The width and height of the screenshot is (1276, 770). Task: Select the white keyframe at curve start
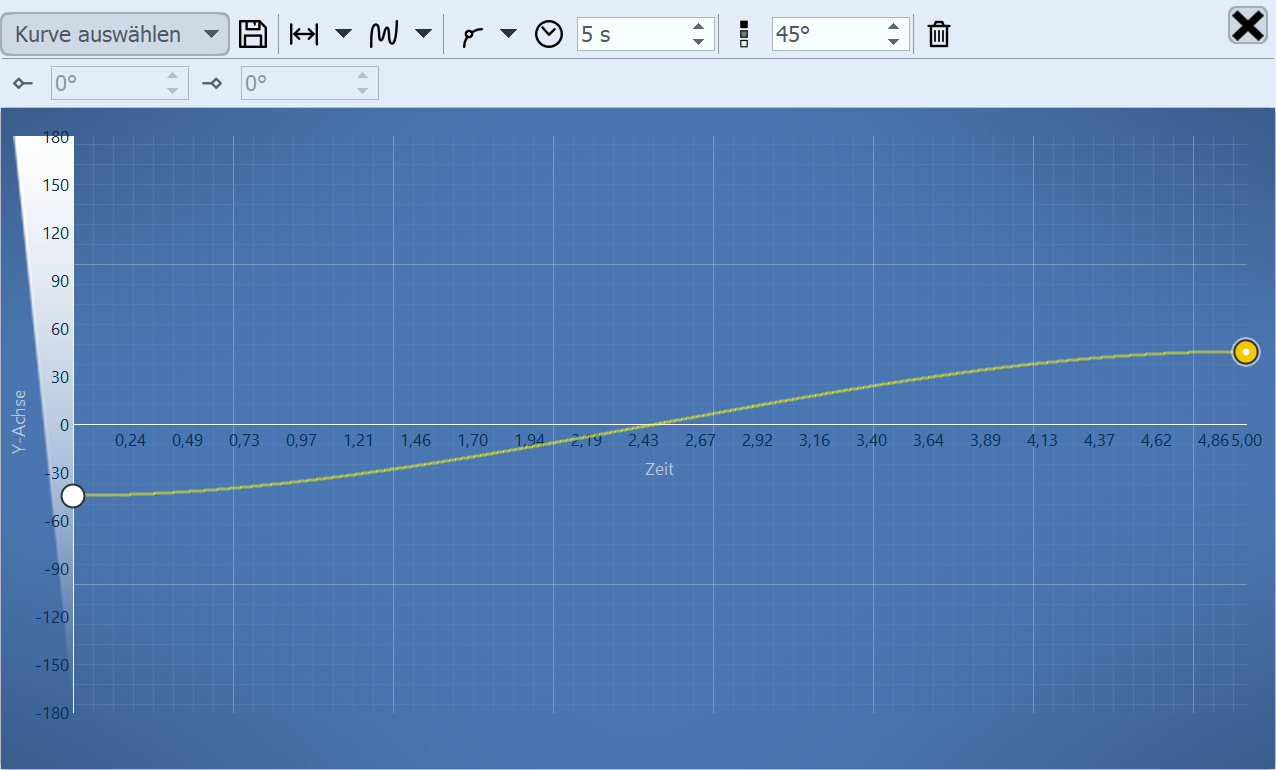[x=73, y=496]
